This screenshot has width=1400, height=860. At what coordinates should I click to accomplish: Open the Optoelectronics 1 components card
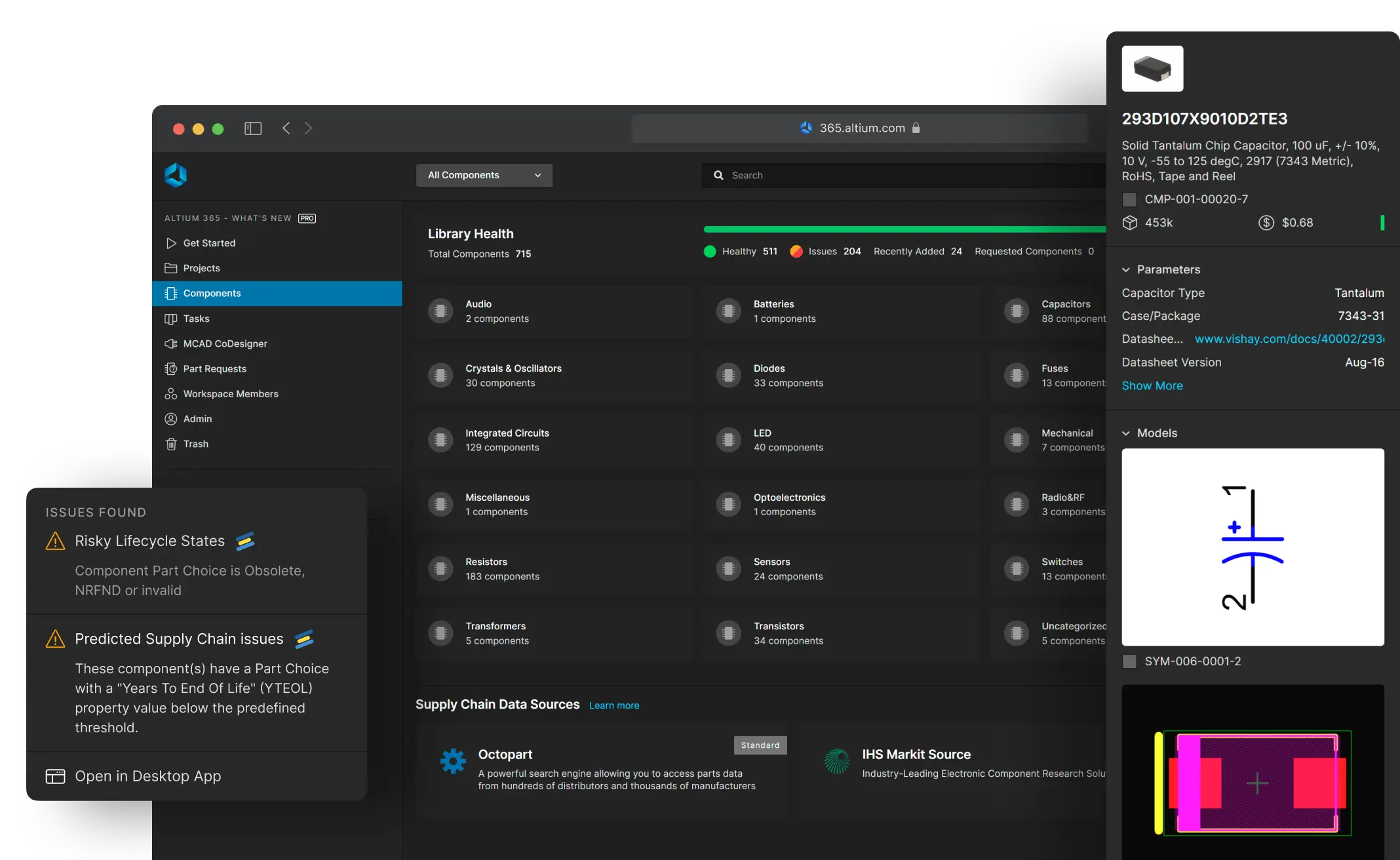pyautogui.click(x=842, y=505)
